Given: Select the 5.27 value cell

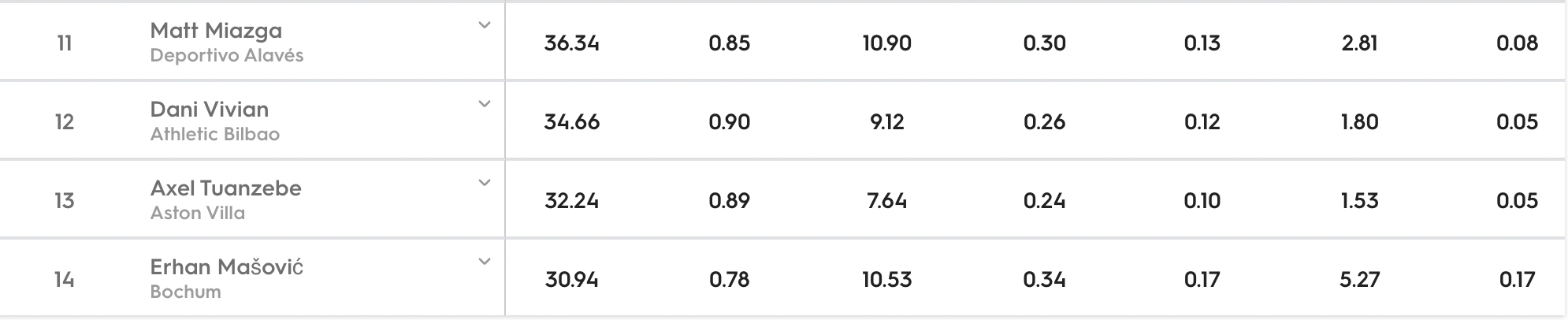Looking at the screenshot, I should pos(1360,280).
